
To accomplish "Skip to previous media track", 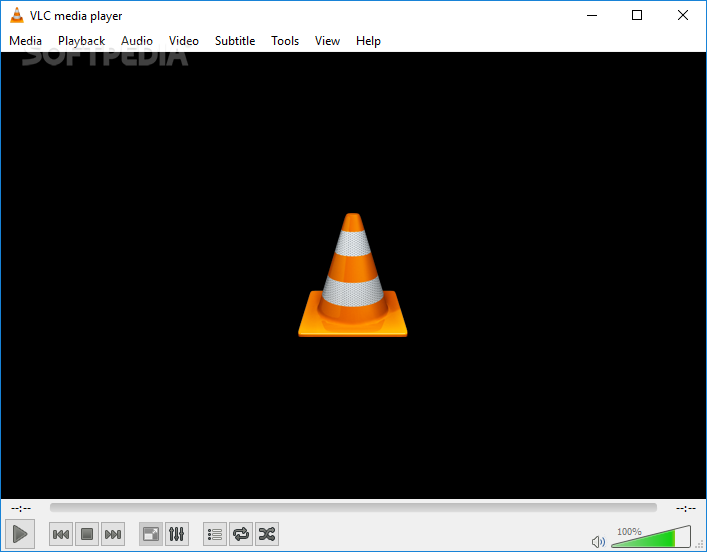I will (x=61, y=534).
